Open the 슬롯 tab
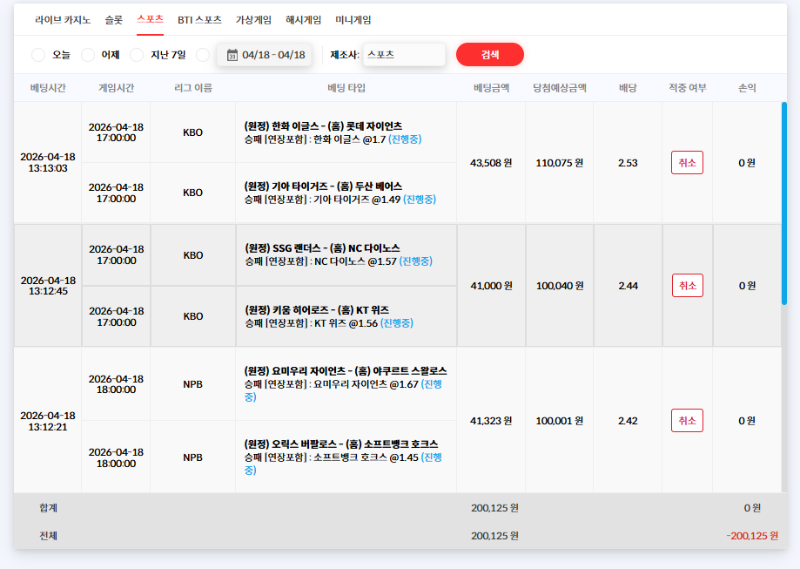The height and width of the screenshot is (569, 800). coord(114,19)
